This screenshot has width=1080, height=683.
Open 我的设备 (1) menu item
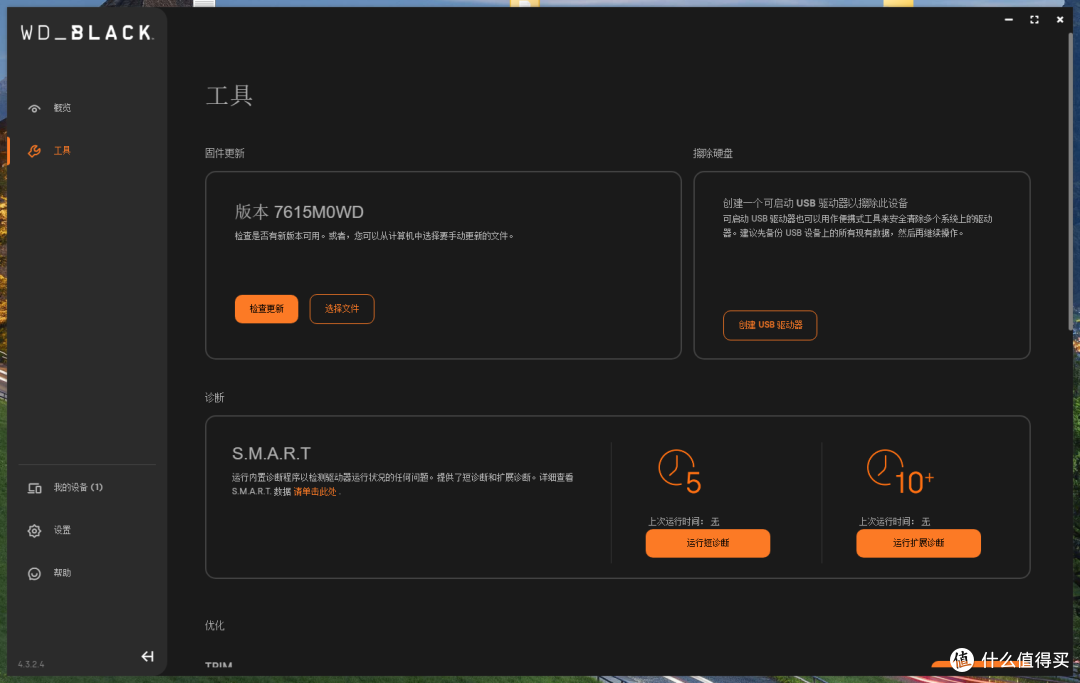point(79,487)
